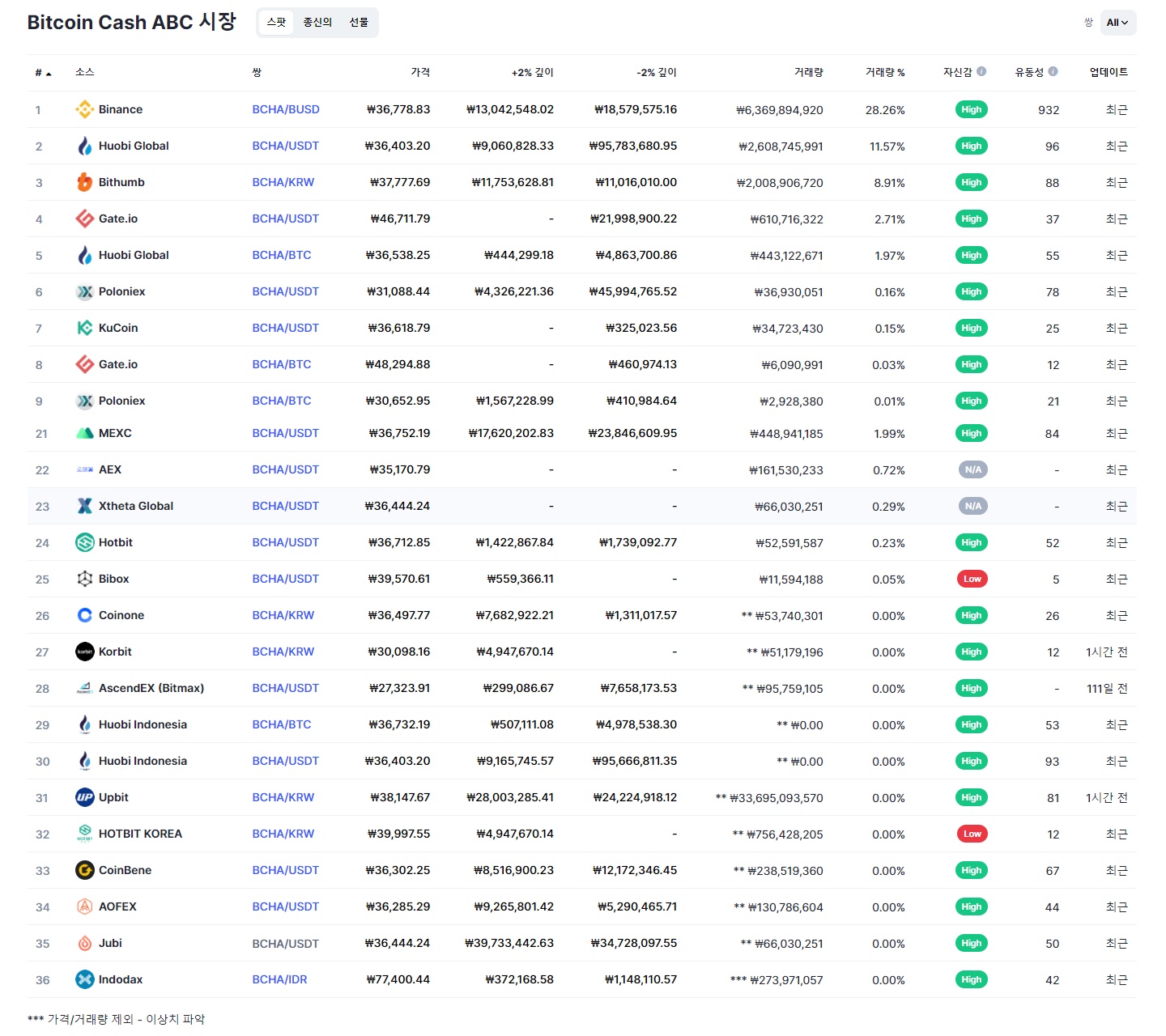Open the KuCoin exchange name link
1166x1036 pixels.
(118, 328)
